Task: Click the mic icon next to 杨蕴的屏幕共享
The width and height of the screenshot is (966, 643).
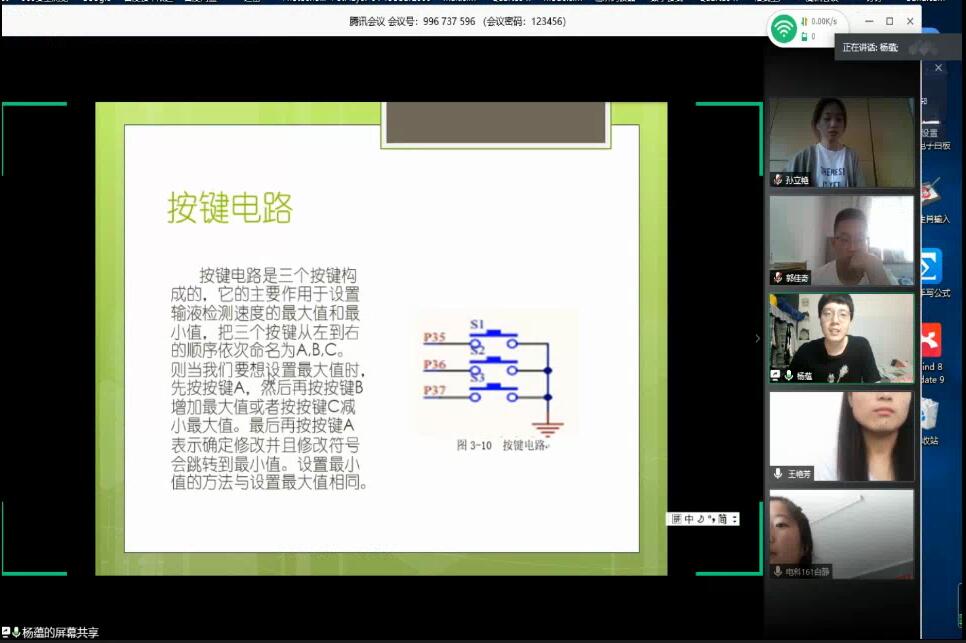Action: (x=16, y=632)
